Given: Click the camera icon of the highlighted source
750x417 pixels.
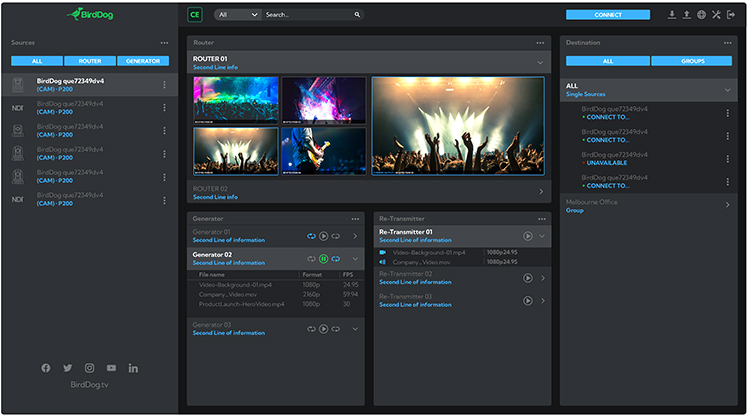Looking at the screenshot, I should point(18,85).
